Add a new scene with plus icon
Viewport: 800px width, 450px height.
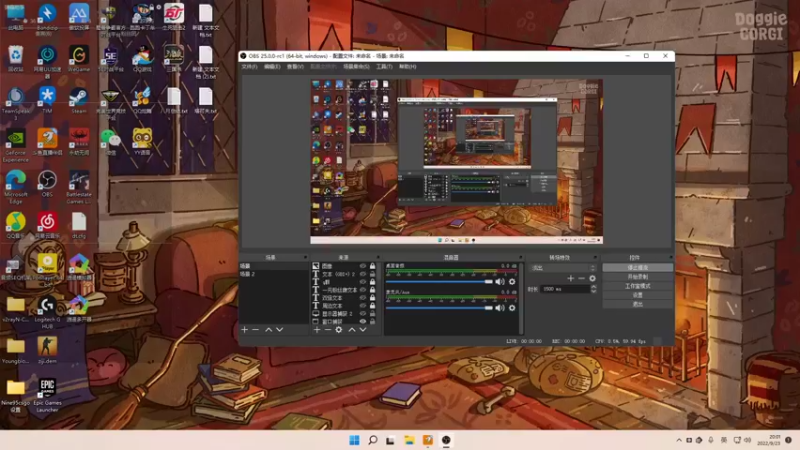click(x=244, y=330)
